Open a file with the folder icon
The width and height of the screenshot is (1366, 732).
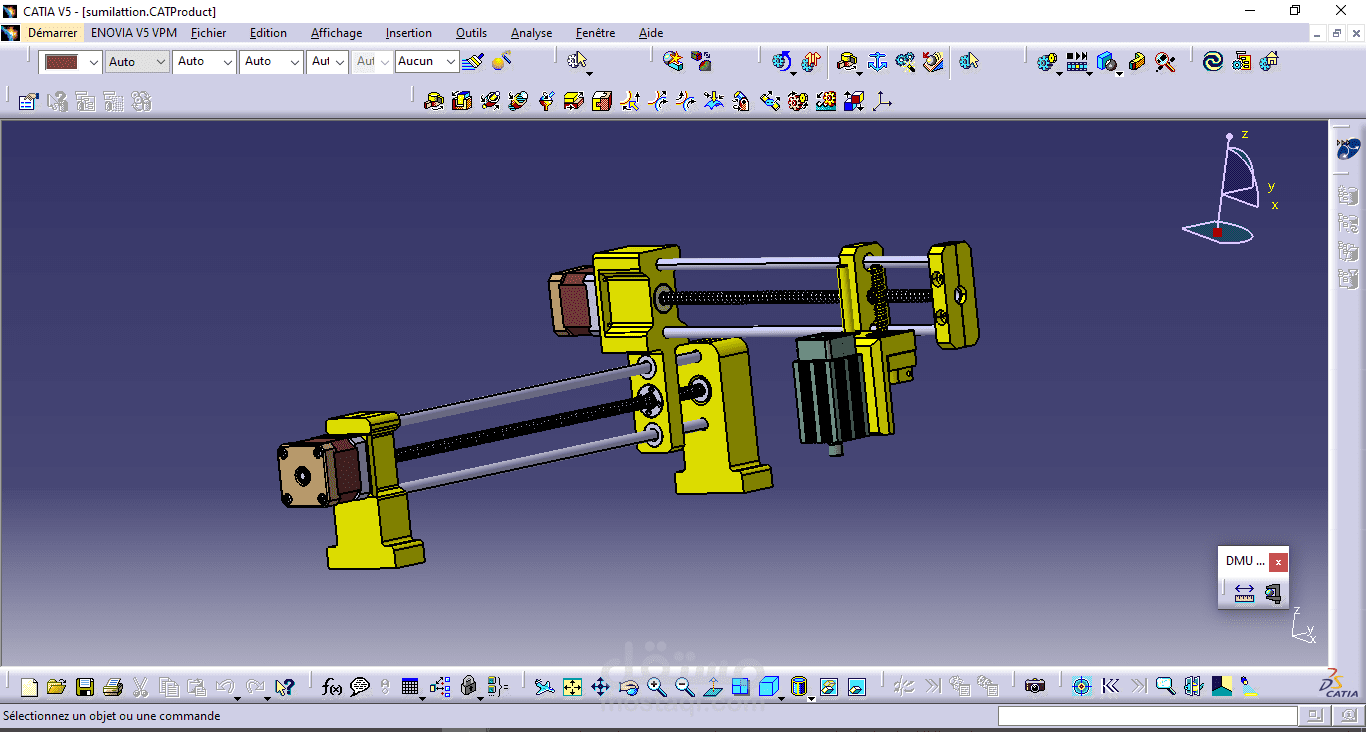click(x=56, y=687)
